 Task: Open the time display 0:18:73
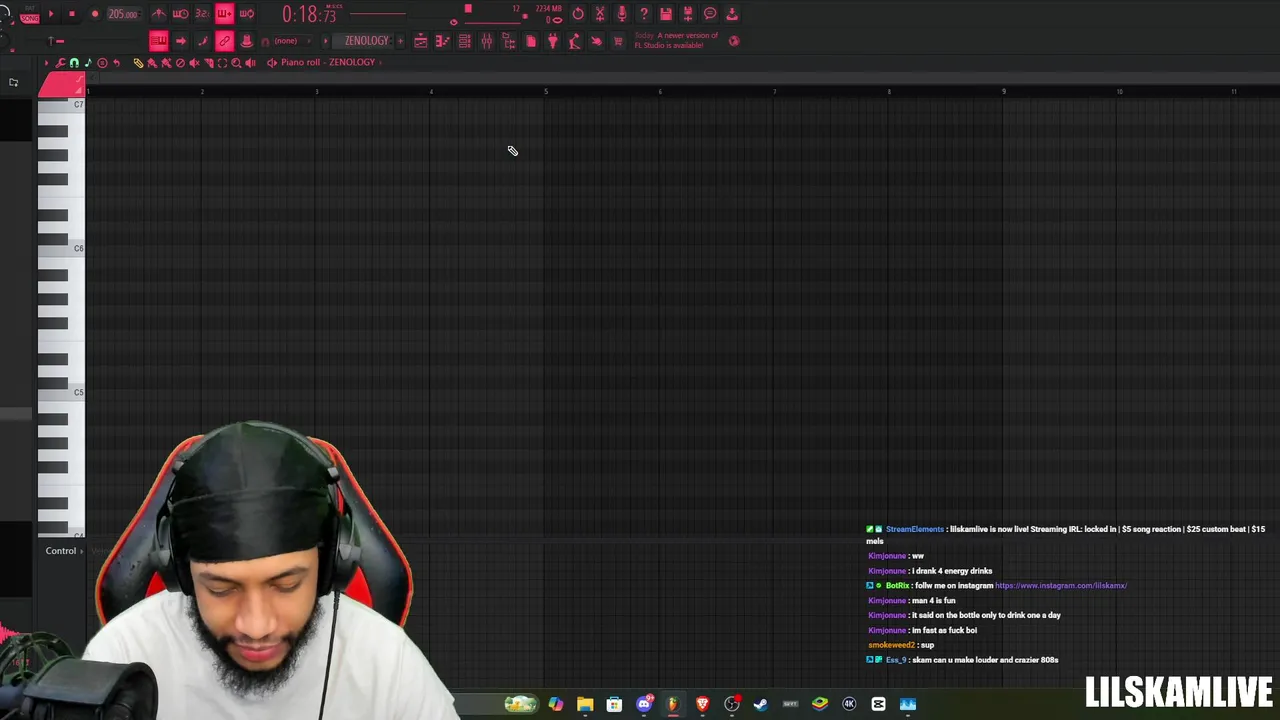309,14
